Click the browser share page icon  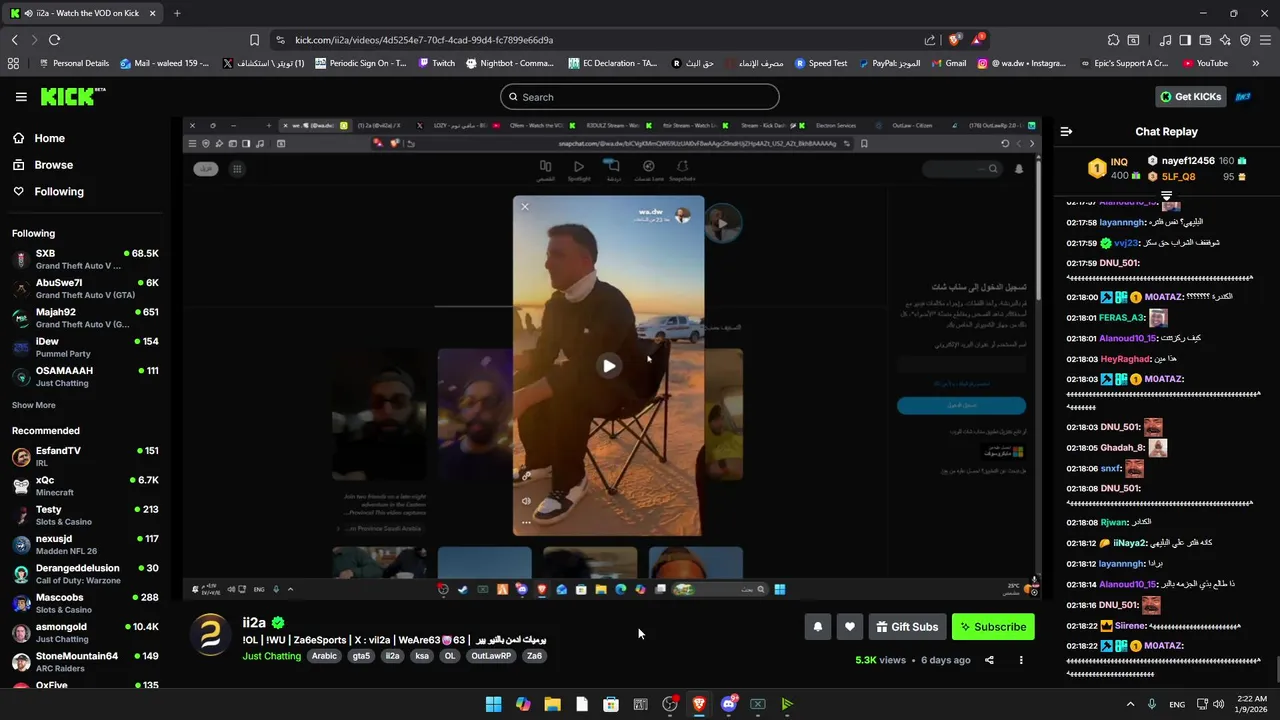tap(930, 40)
